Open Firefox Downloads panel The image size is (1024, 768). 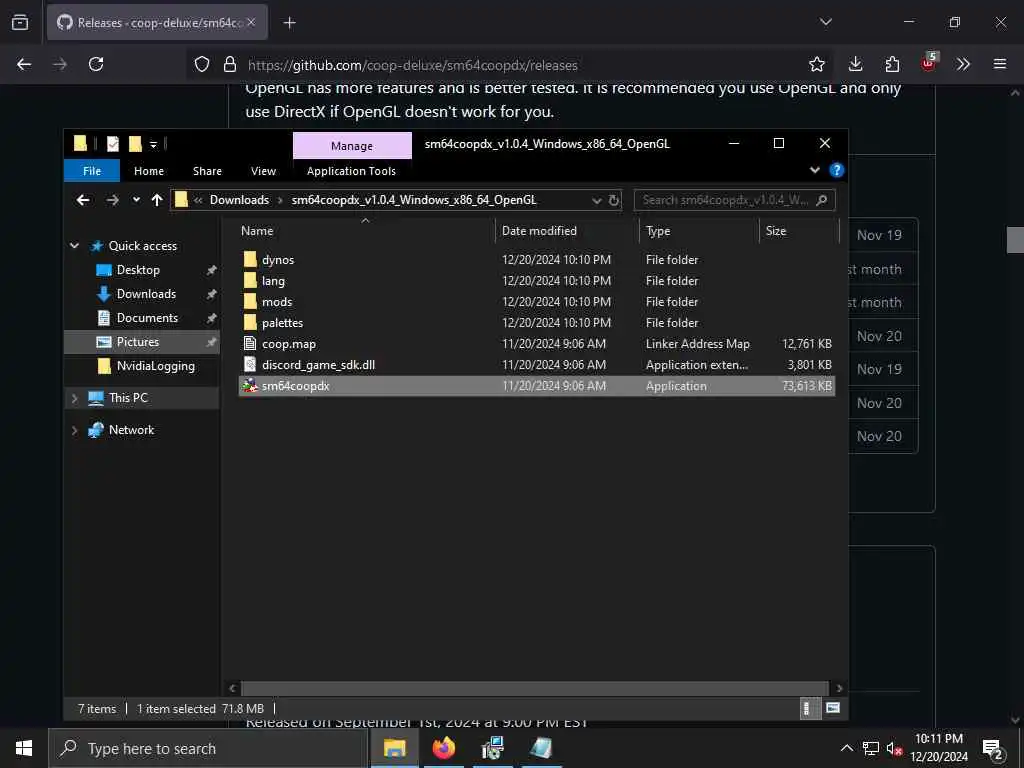[x=856, y=64]
